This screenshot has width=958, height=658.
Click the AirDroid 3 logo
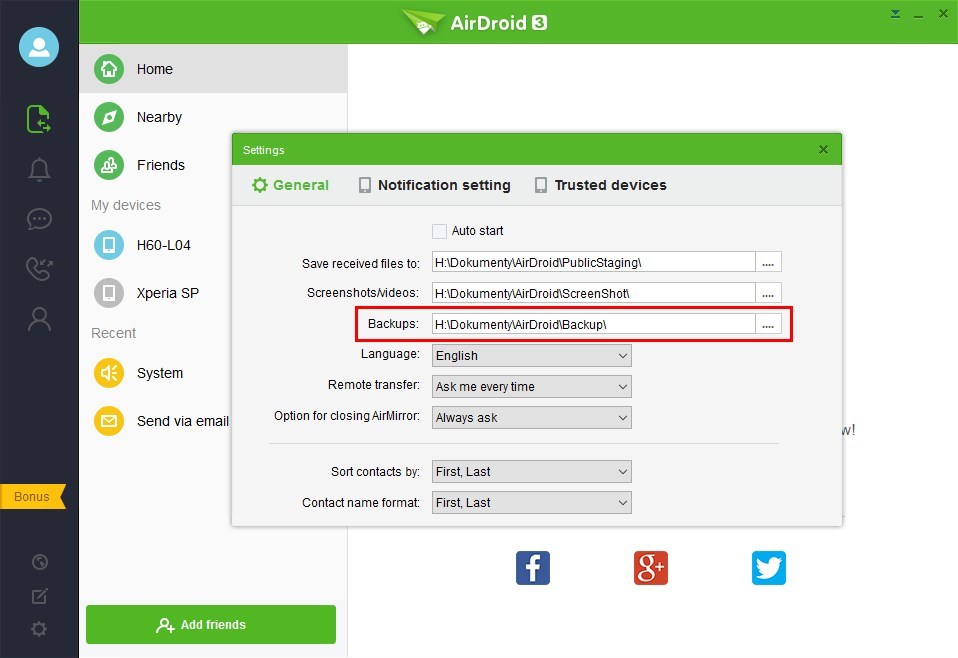475,23
